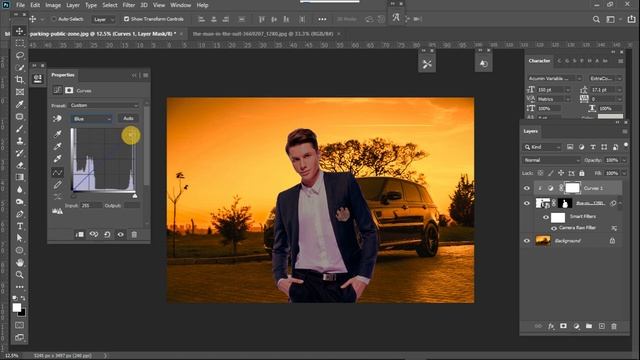Toggle lock all for layer
Viewport: 640px width, 360px height.
582,173
